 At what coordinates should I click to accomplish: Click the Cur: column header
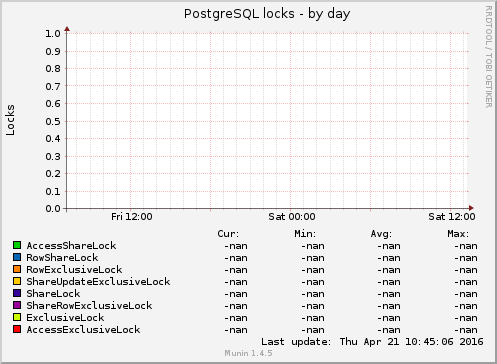pyautogui.click(x=228, y=234)
